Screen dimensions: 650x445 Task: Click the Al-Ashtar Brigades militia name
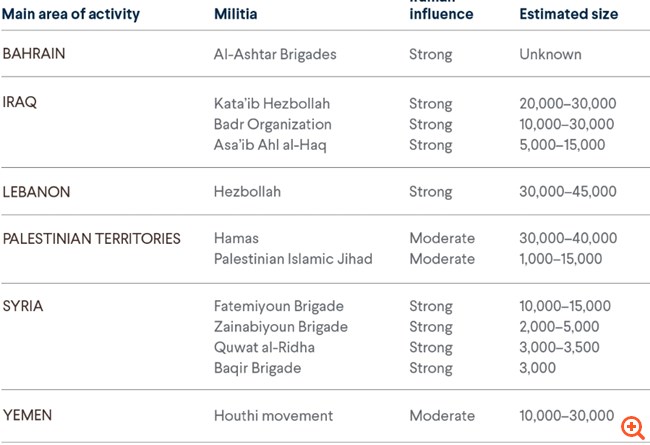pos(275,54)
